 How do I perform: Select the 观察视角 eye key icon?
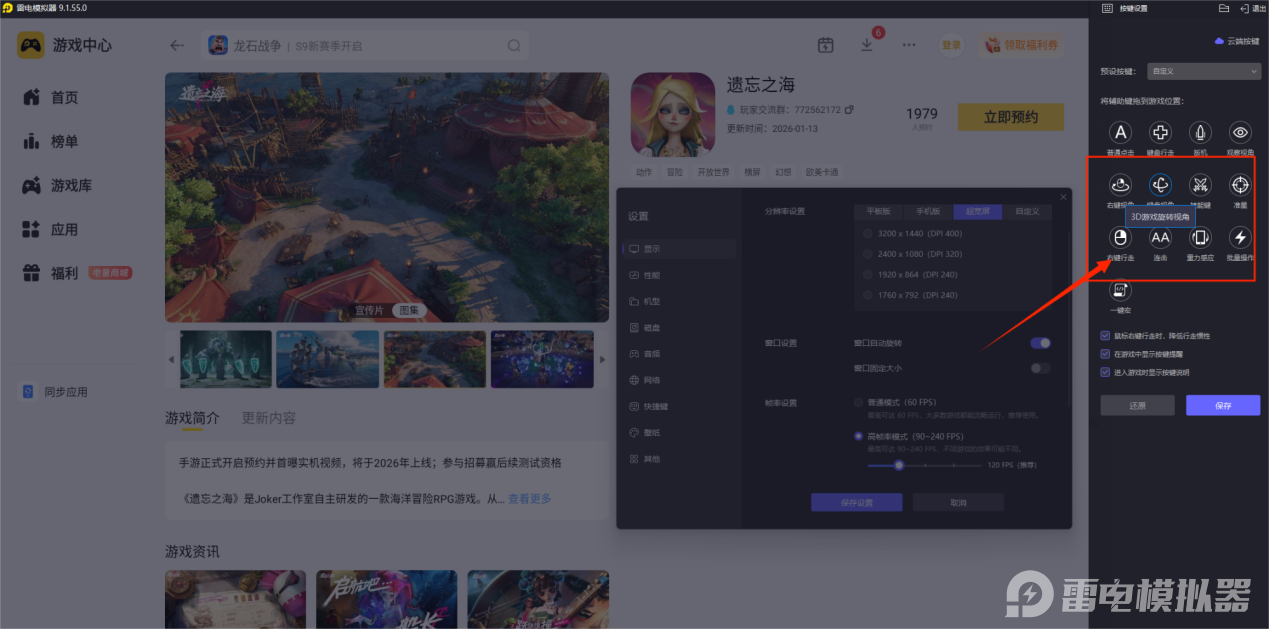(1240, 132)
